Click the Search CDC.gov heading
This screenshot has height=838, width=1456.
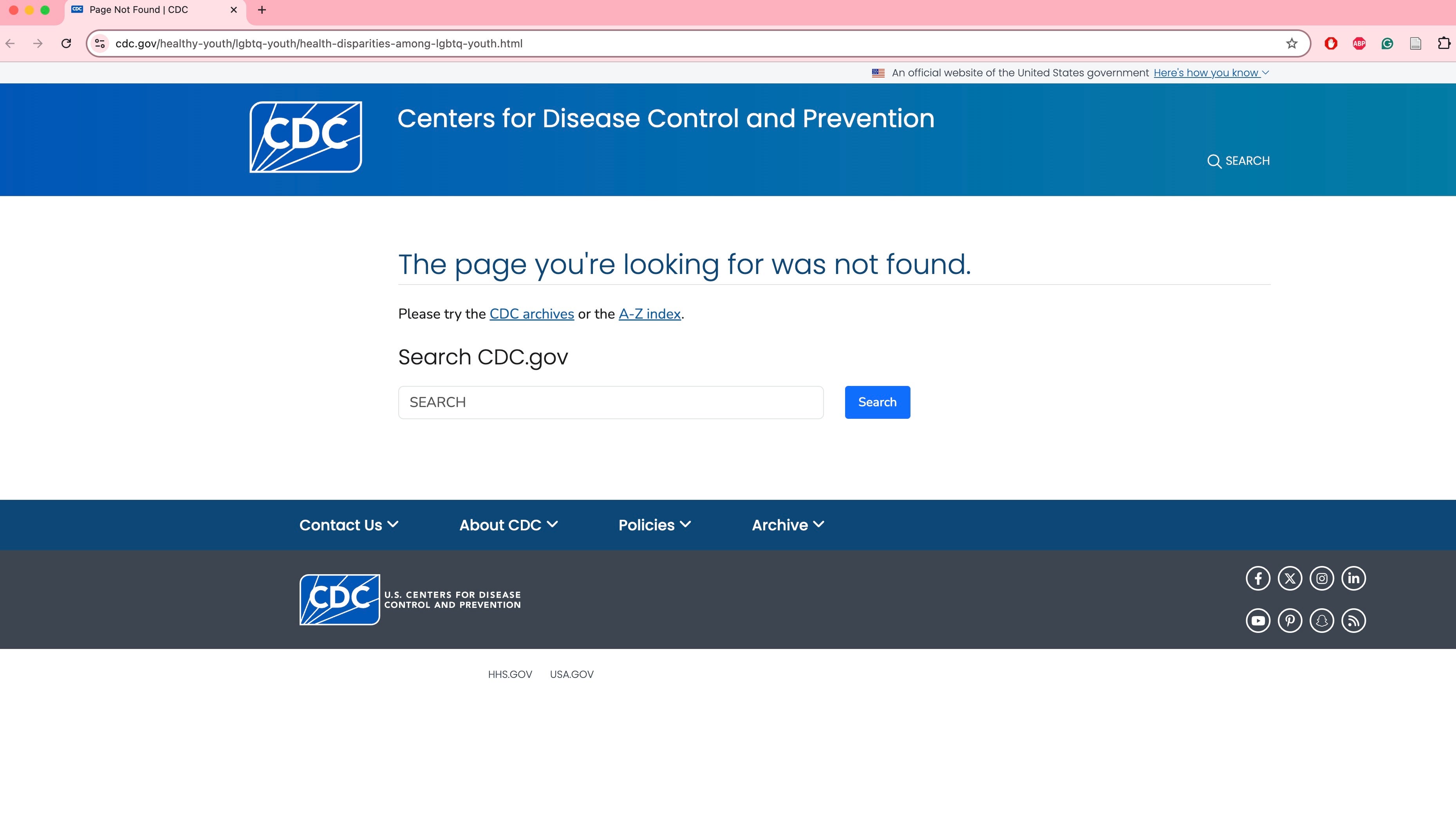point(483,357)
